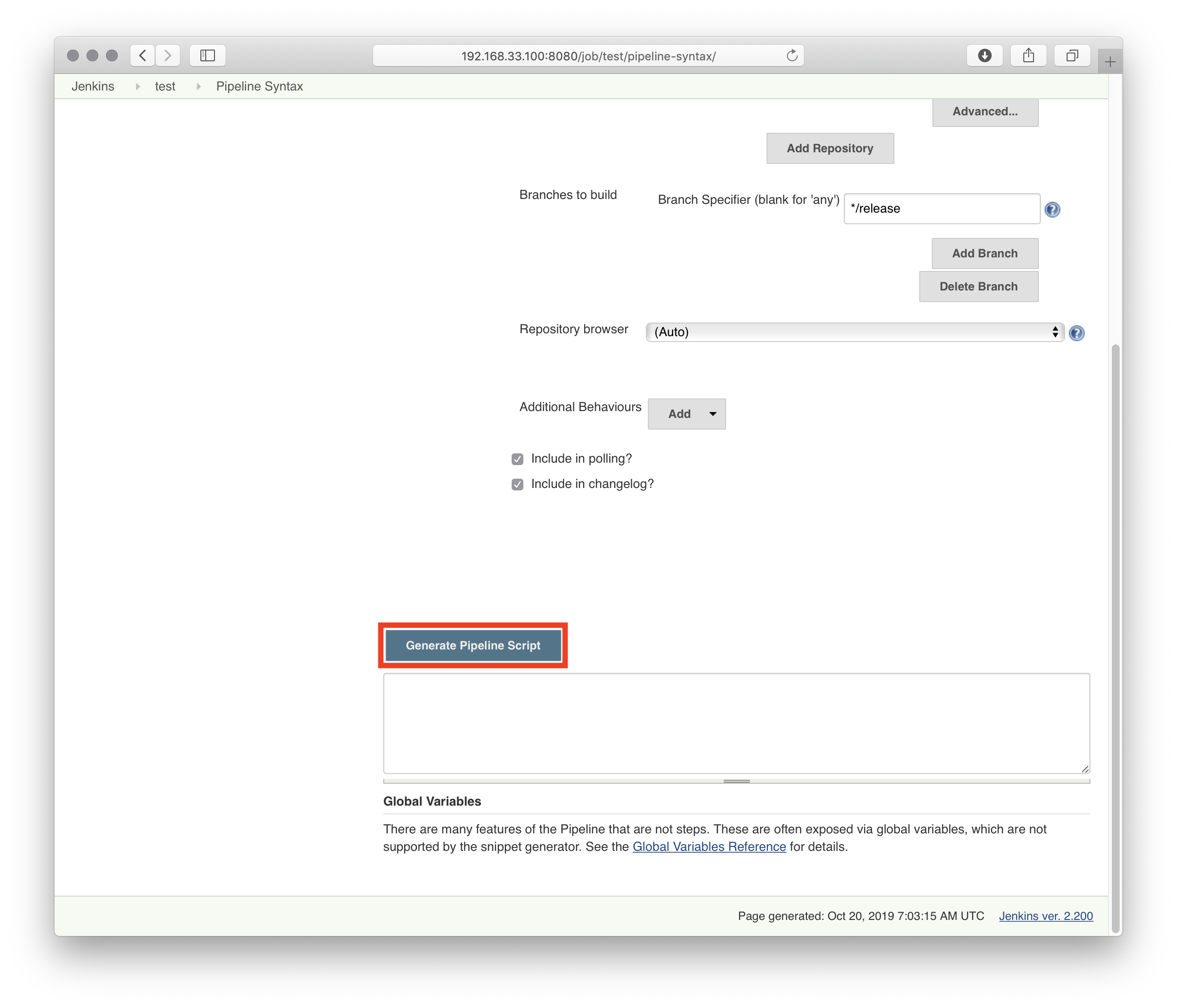
Task: Focus the Safari address bar
Action: tap(588, 55)
